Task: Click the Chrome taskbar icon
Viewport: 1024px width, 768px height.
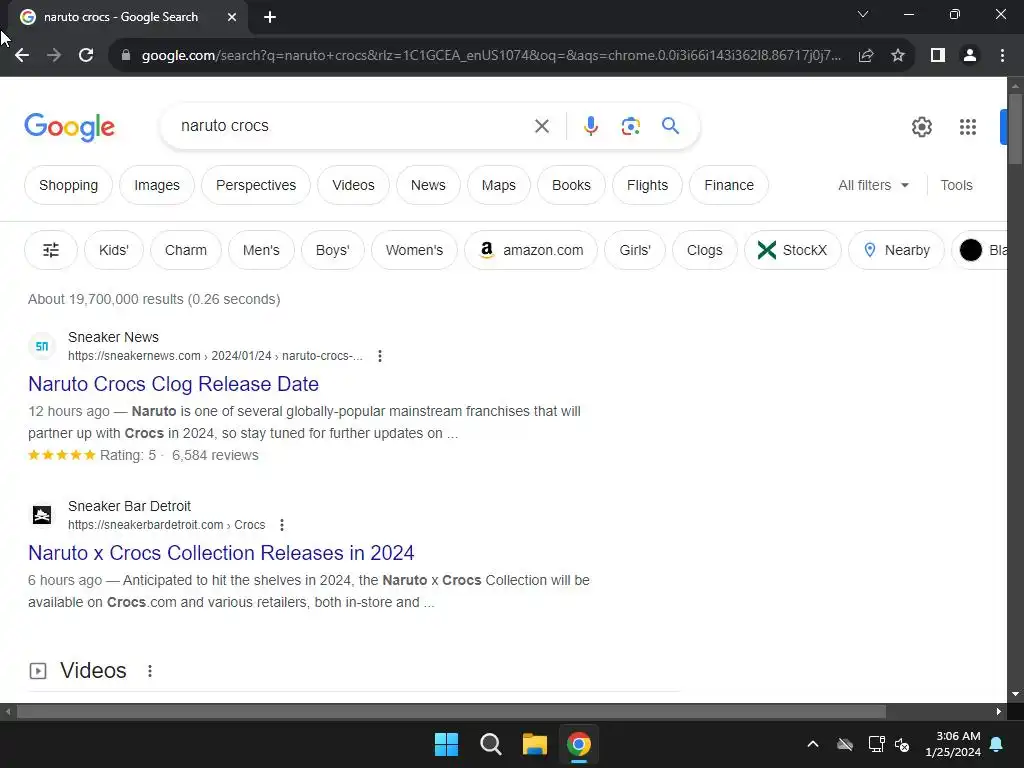Action: 579,744
